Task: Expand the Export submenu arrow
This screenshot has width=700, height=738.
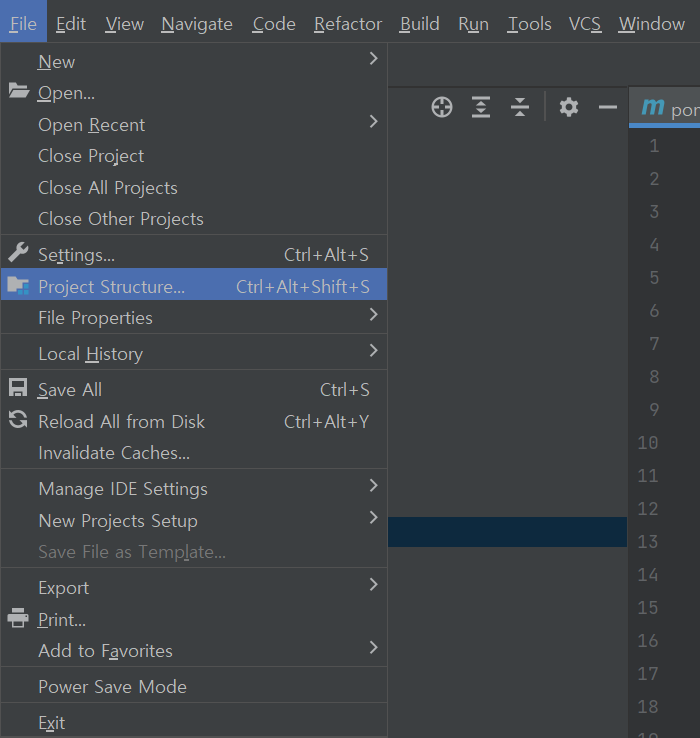Action: coord(373,584)
